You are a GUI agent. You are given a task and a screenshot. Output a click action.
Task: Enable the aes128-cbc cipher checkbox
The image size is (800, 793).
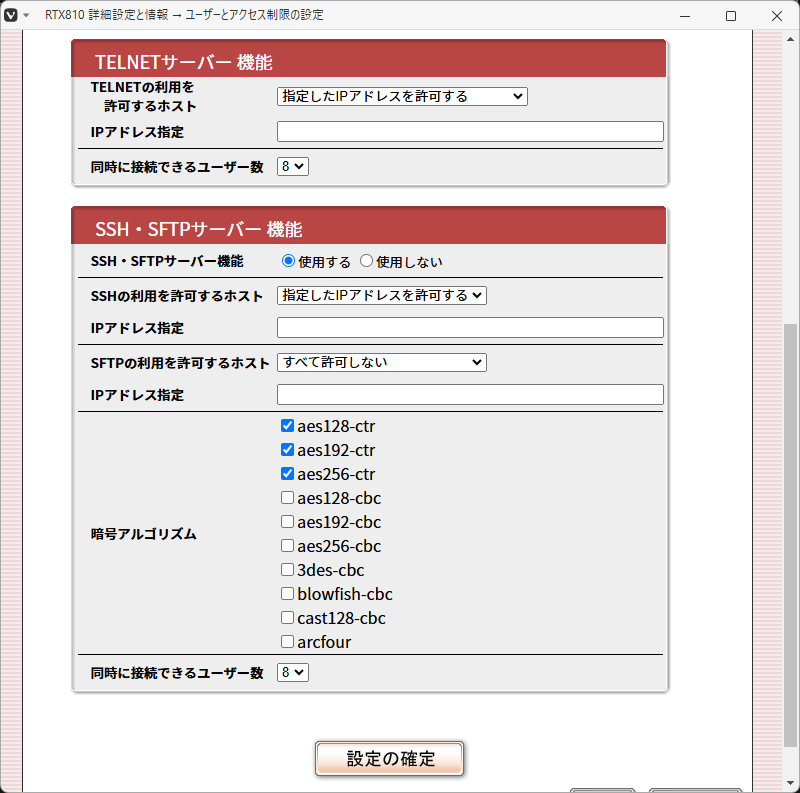coord(287,497)
